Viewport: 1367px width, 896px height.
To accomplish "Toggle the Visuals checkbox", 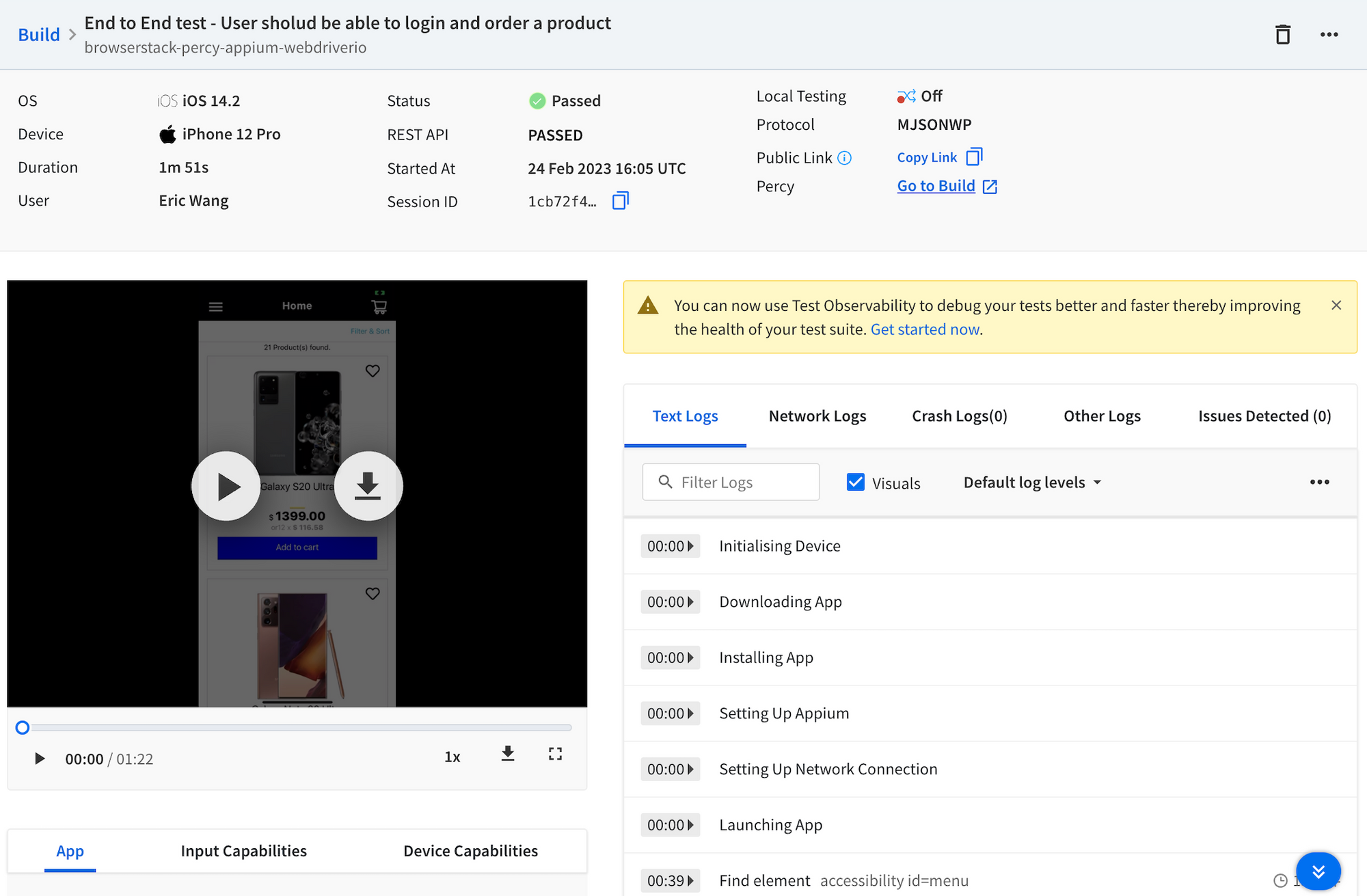I will (855, 482).
